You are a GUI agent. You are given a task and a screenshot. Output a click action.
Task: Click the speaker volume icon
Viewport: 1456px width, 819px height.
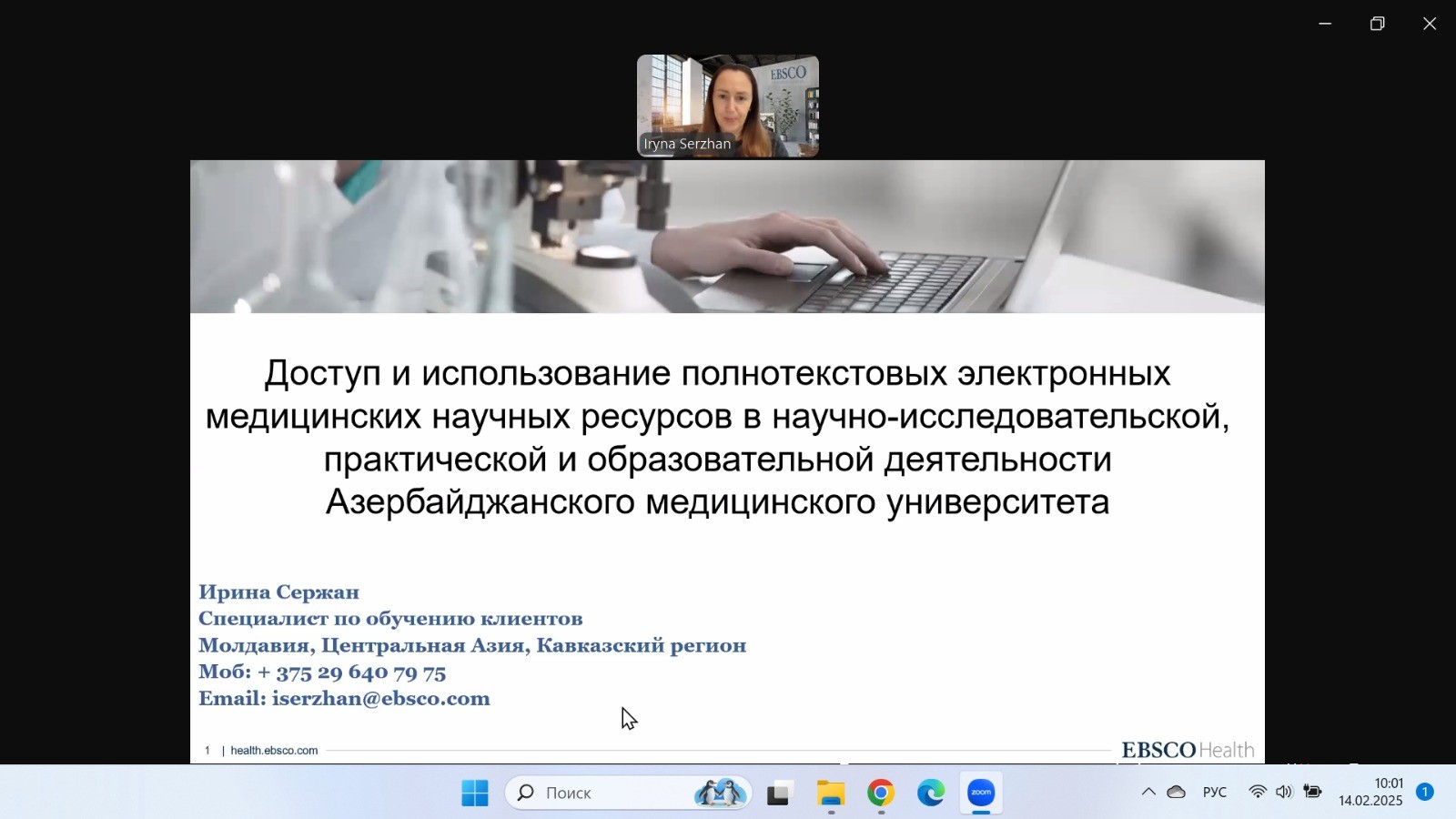[x=1284, y=793]
